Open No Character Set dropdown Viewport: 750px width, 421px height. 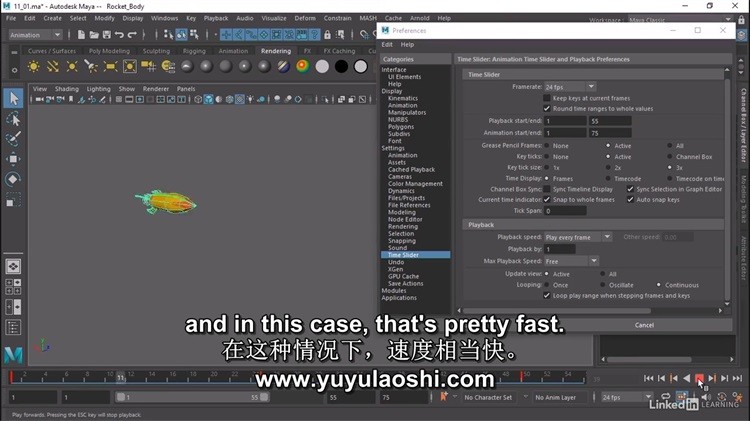(492, 397)
